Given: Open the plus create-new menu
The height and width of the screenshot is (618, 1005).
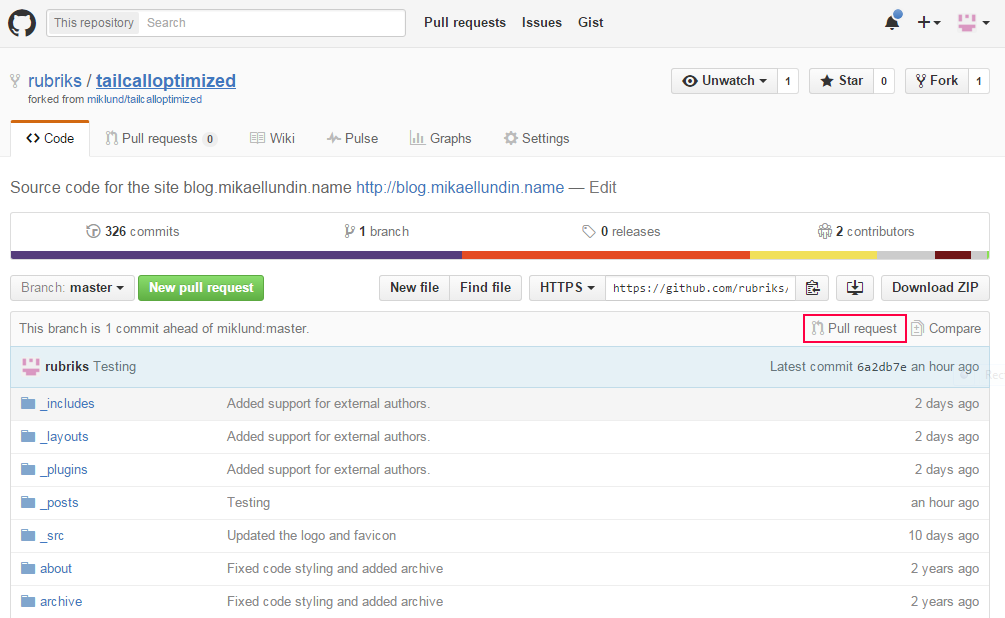Looking at the screenshot, I should tap(928, 22).
